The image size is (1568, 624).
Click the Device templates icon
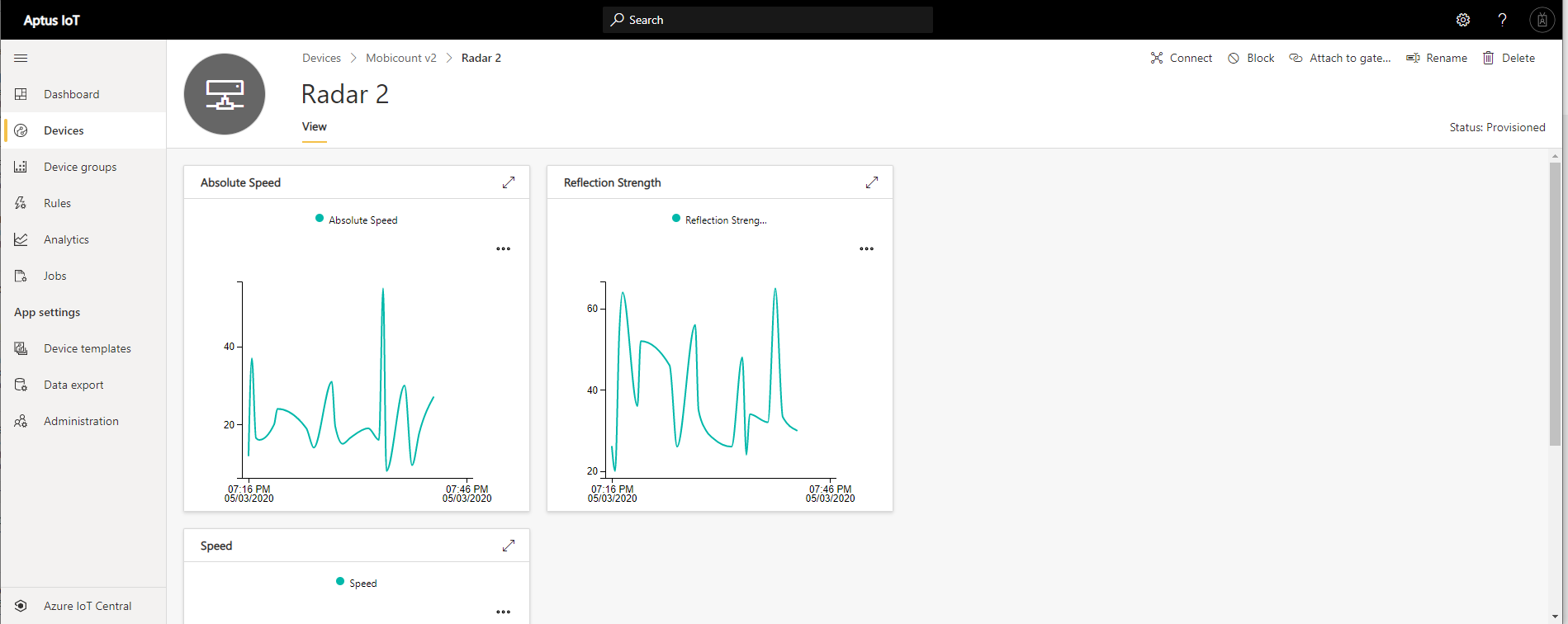point(21,348)
